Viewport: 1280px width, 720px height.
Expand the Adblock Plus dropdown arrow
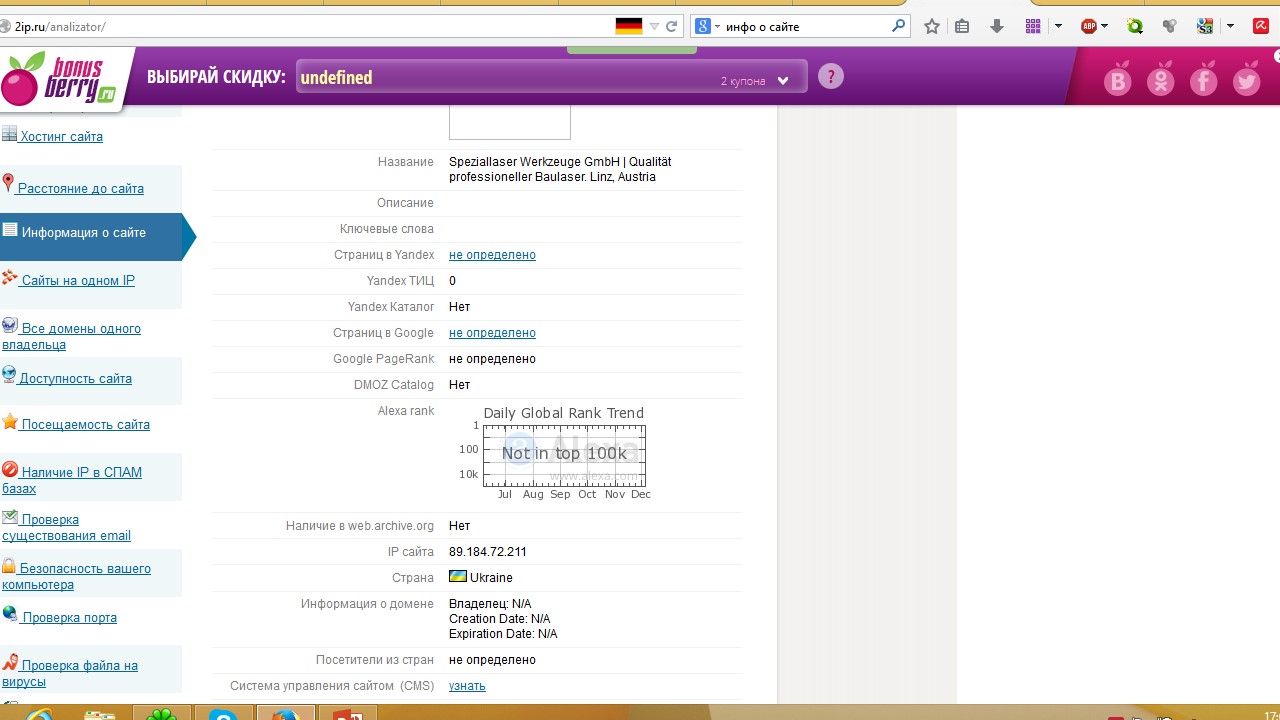1105,27
